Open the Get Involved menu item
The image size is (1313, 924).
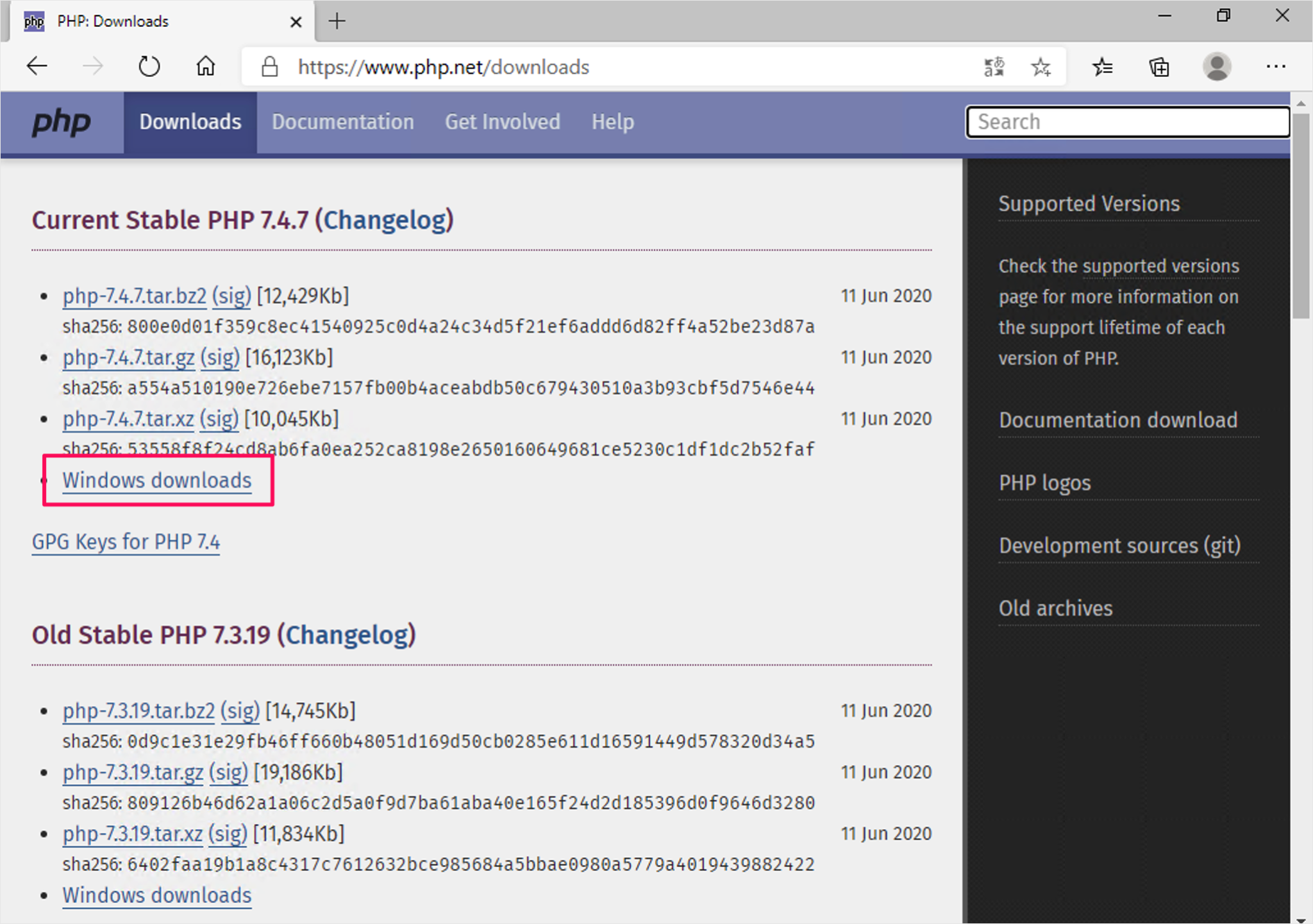click(503, 122)
